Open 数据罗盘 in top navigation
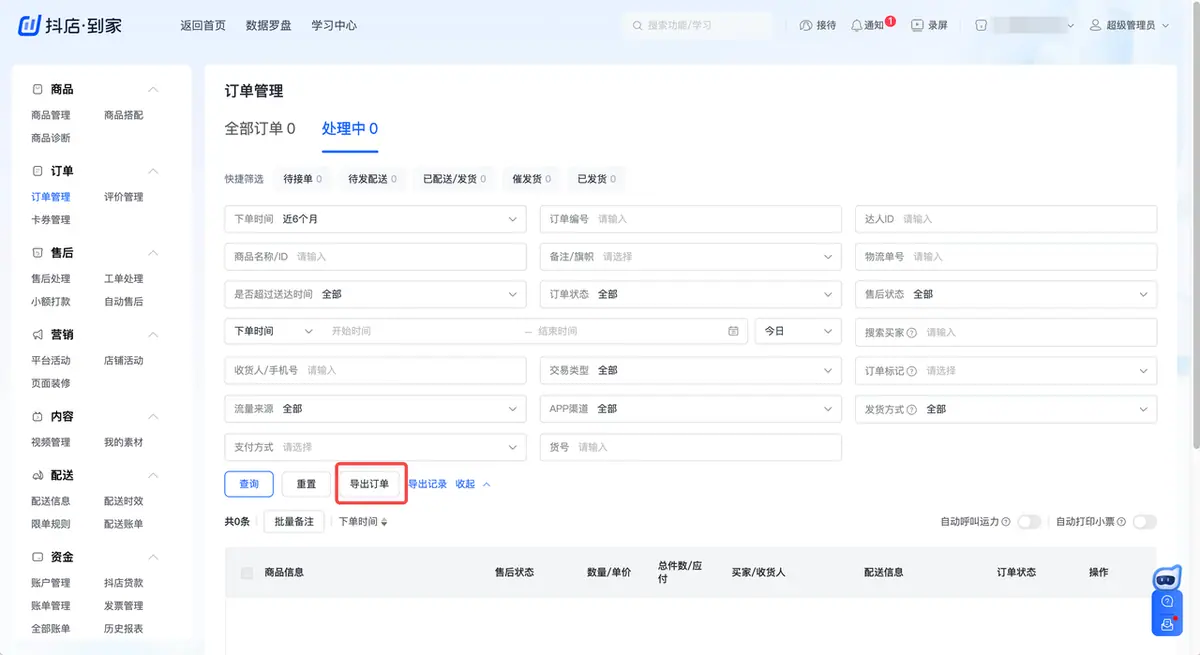This screenshot has width=1200, height=655. [x=269, y=26]
